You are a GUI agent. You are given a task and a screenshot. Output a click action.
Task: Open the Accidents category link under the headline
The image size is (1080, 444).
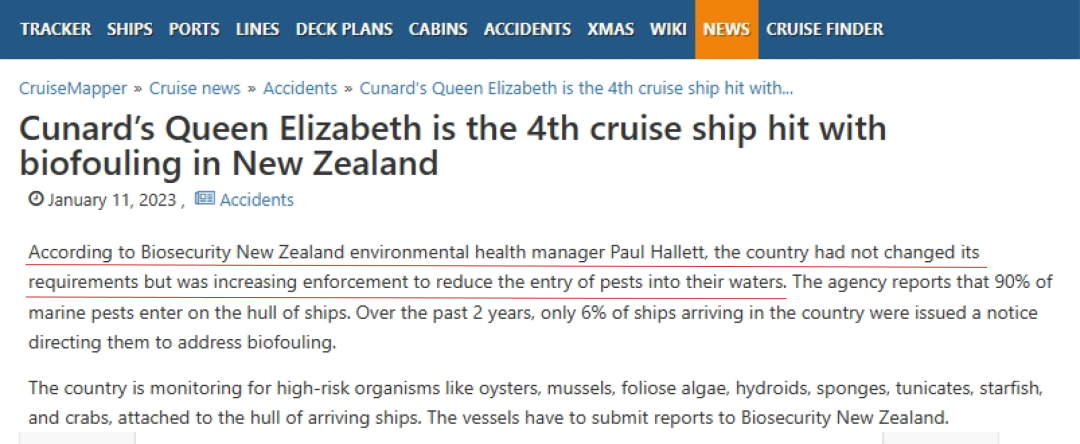click(x=257, y=200)
